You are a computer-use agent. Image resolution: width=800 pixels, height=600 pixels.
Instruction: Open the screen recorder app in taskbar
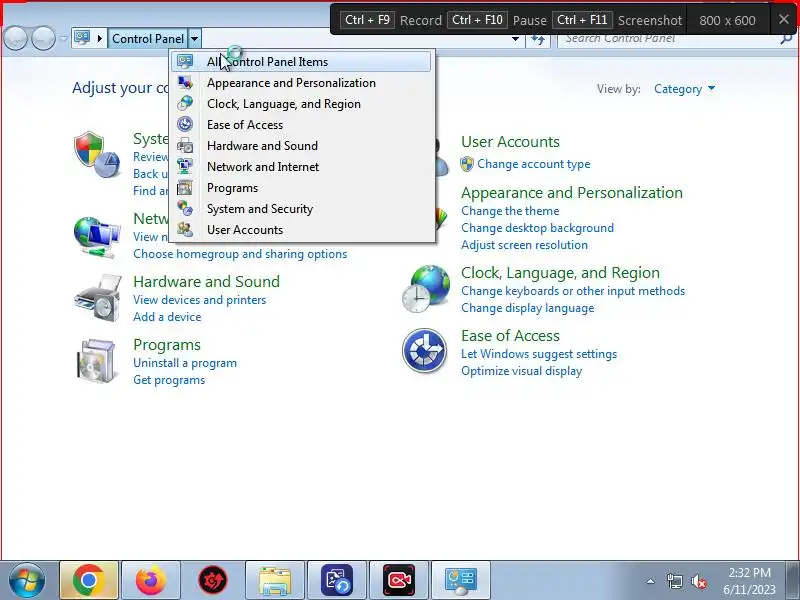point(399,580)
